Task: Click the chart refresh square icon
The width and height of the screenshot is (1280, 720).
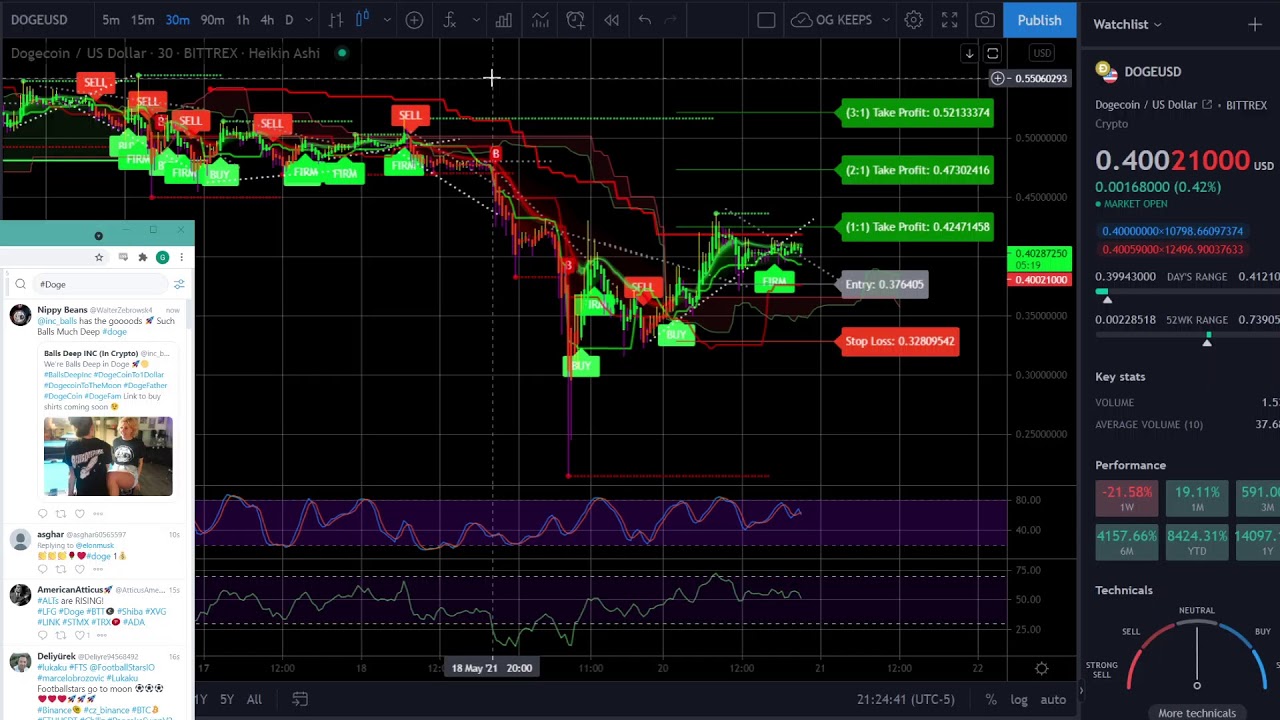Action: pos(993,54)
